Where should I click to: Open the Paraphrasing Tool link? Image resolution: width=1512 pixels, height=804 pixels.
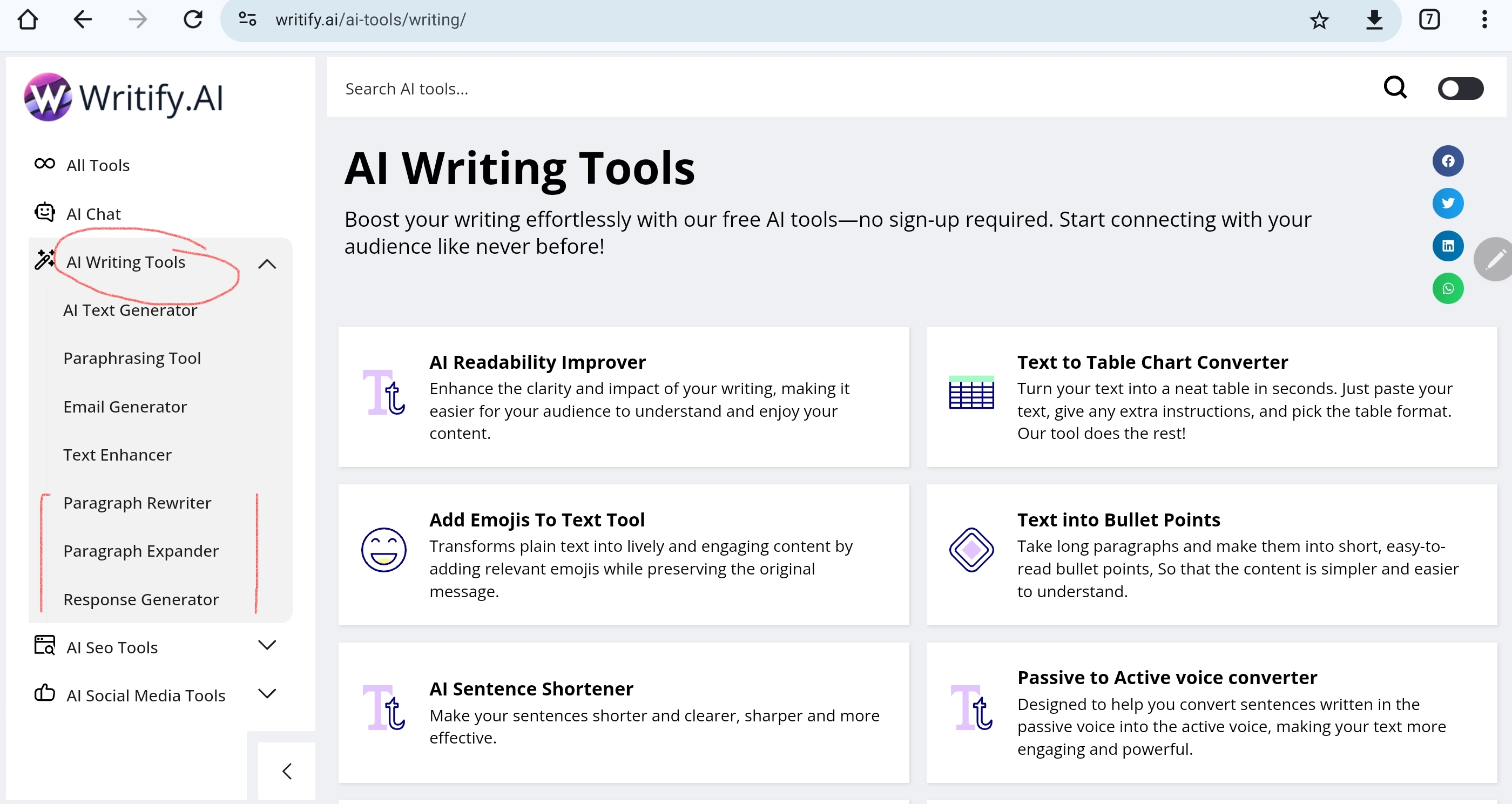(x=132, y=358)
